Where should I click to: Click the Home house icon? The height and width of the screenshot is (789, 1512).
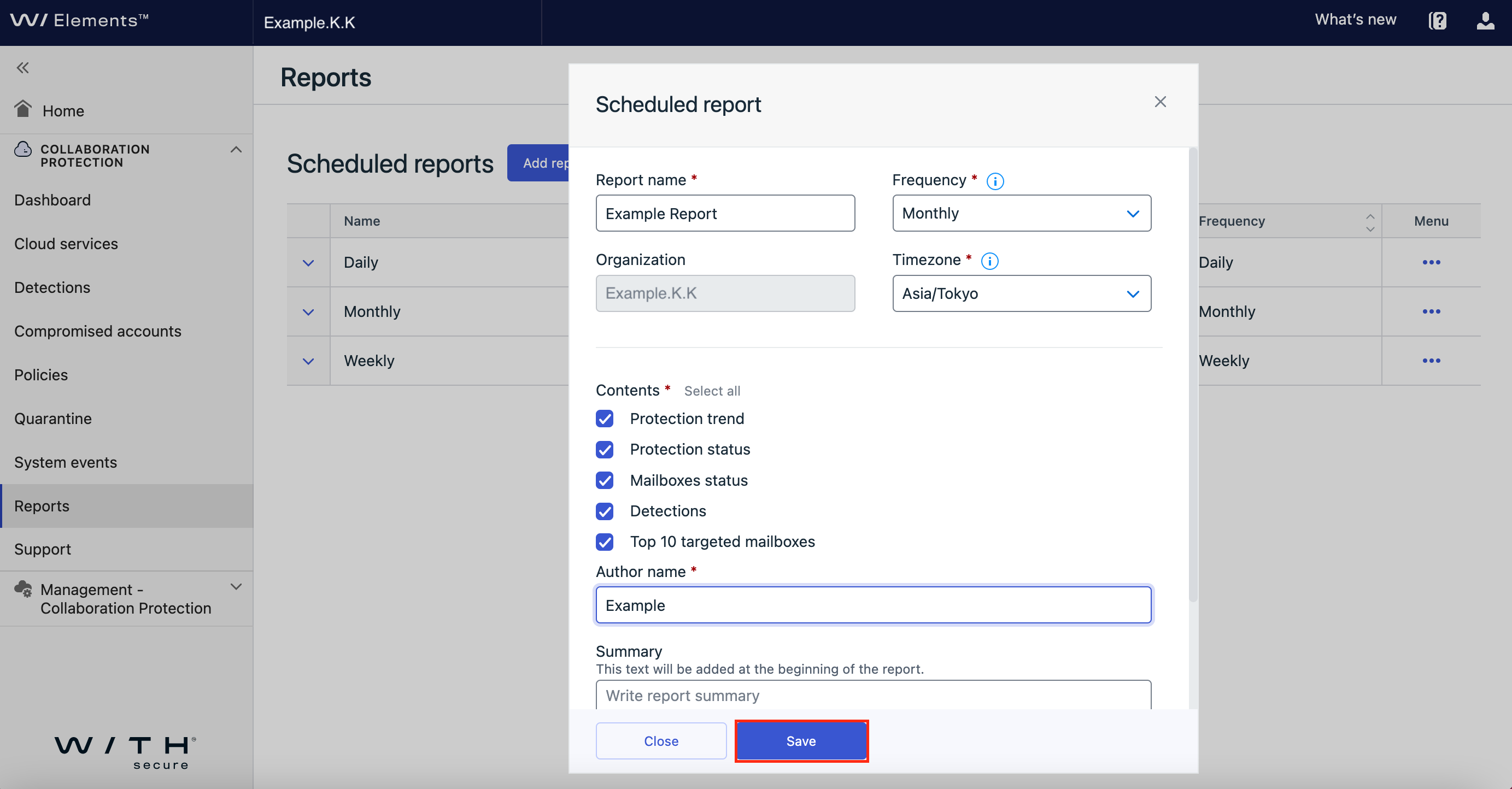tap(24, 109)
